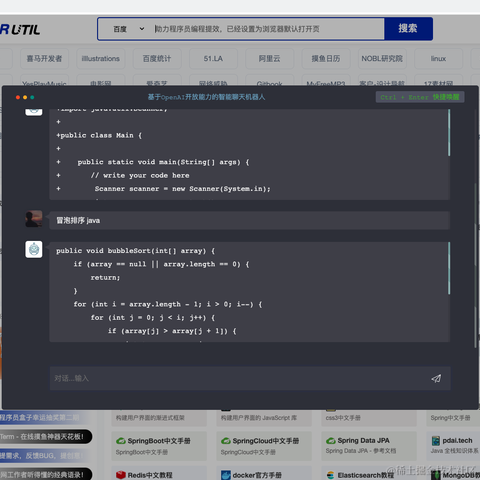480x480 pixels.
Task: Click the line "+public class Main {"
Action: coord(99,135)
